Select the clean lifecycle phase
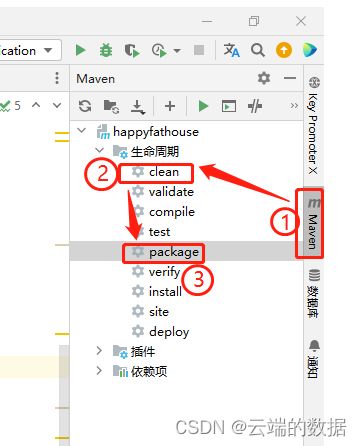 [164, 172]
